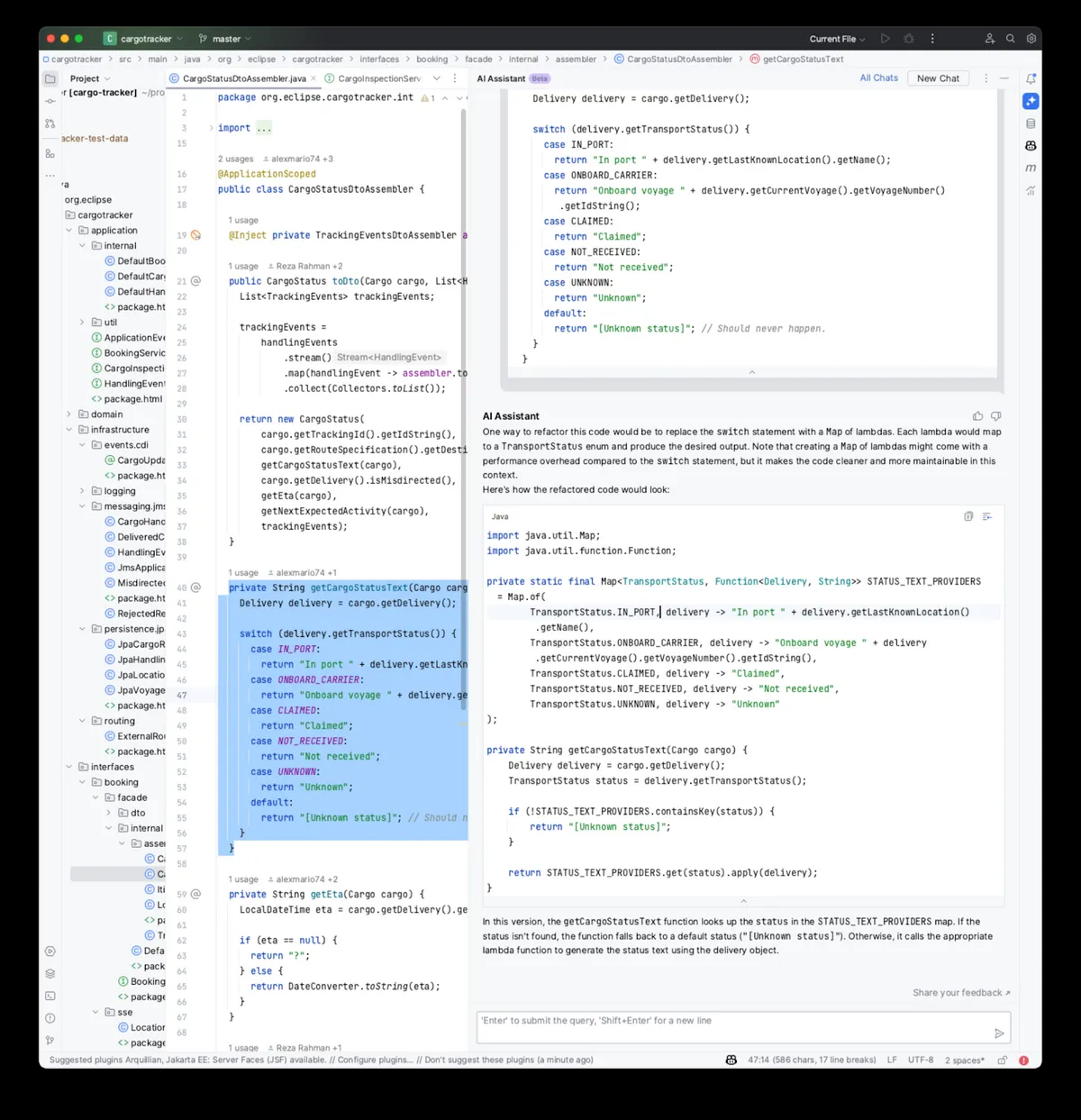The height and width of the screenshot is (1120, 1081).
Task: Collapse the infrastructure folder in tree
Action: (69, 430)
